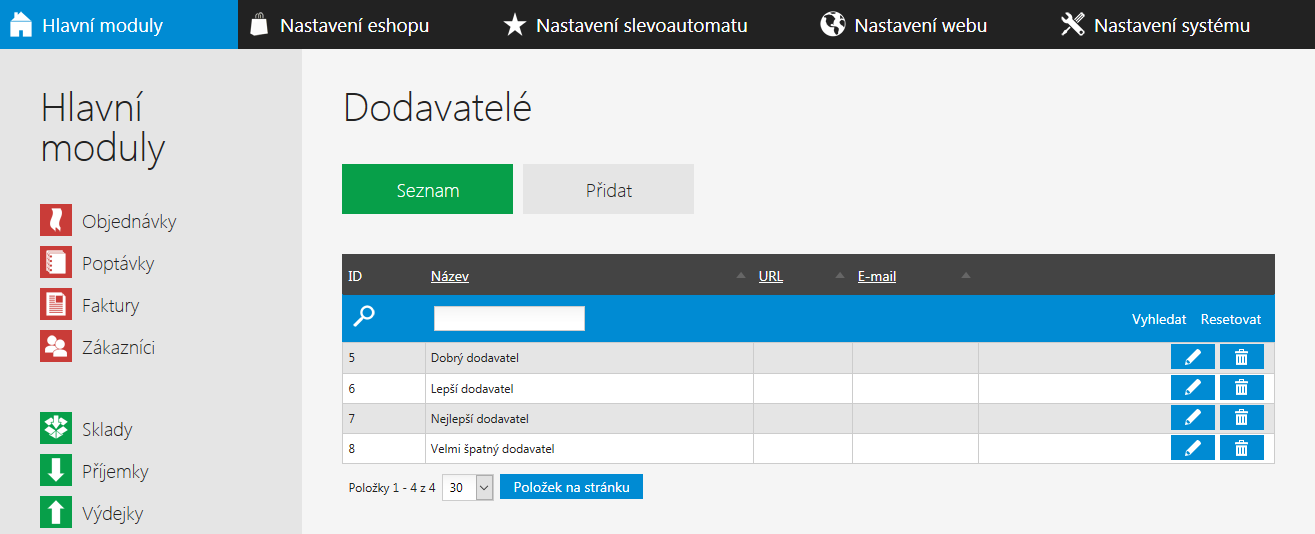1315x534 pixels.
Task: Delete Lepší dodavatel using trash icon
Action: tap(1242, 388)
